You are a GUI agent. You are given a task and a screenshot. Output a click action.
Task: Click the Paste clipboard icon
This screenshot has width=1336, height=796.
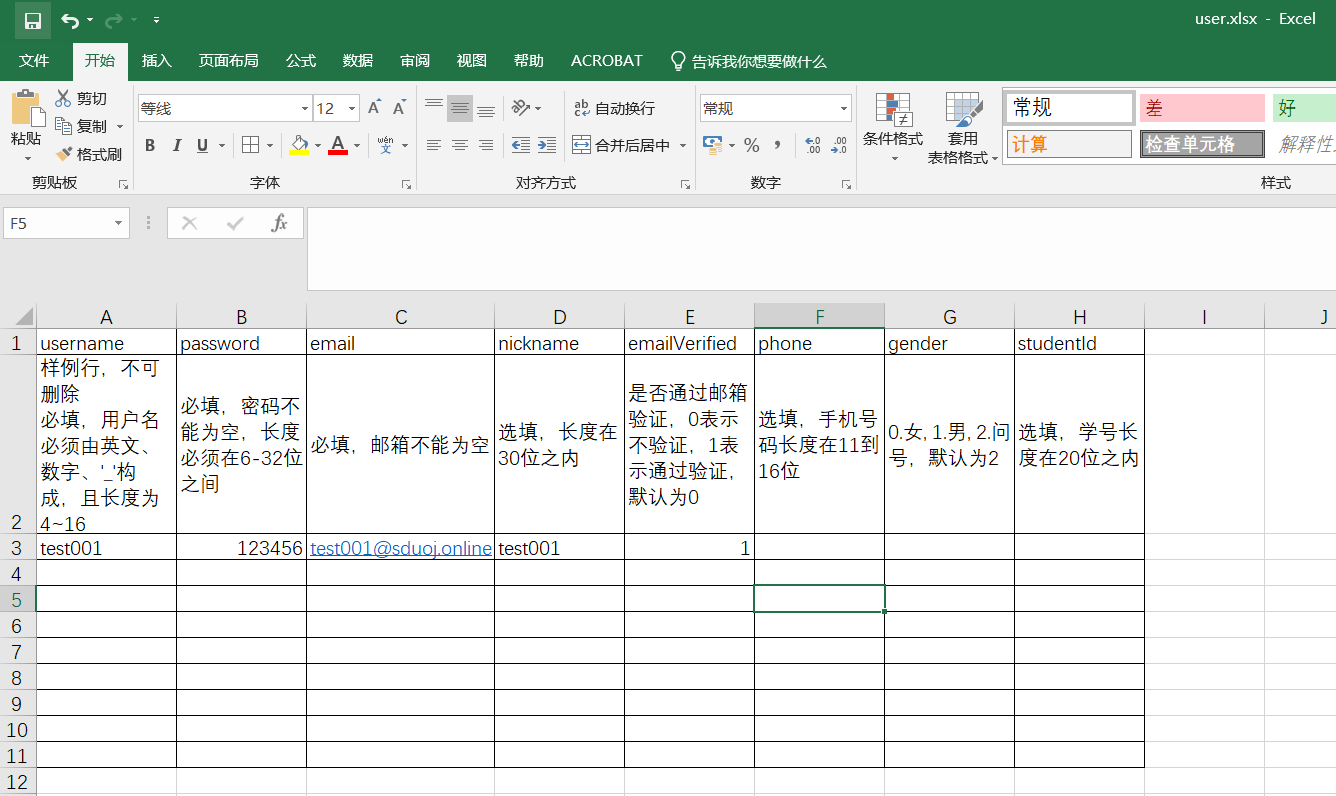[x=26, y=108]
